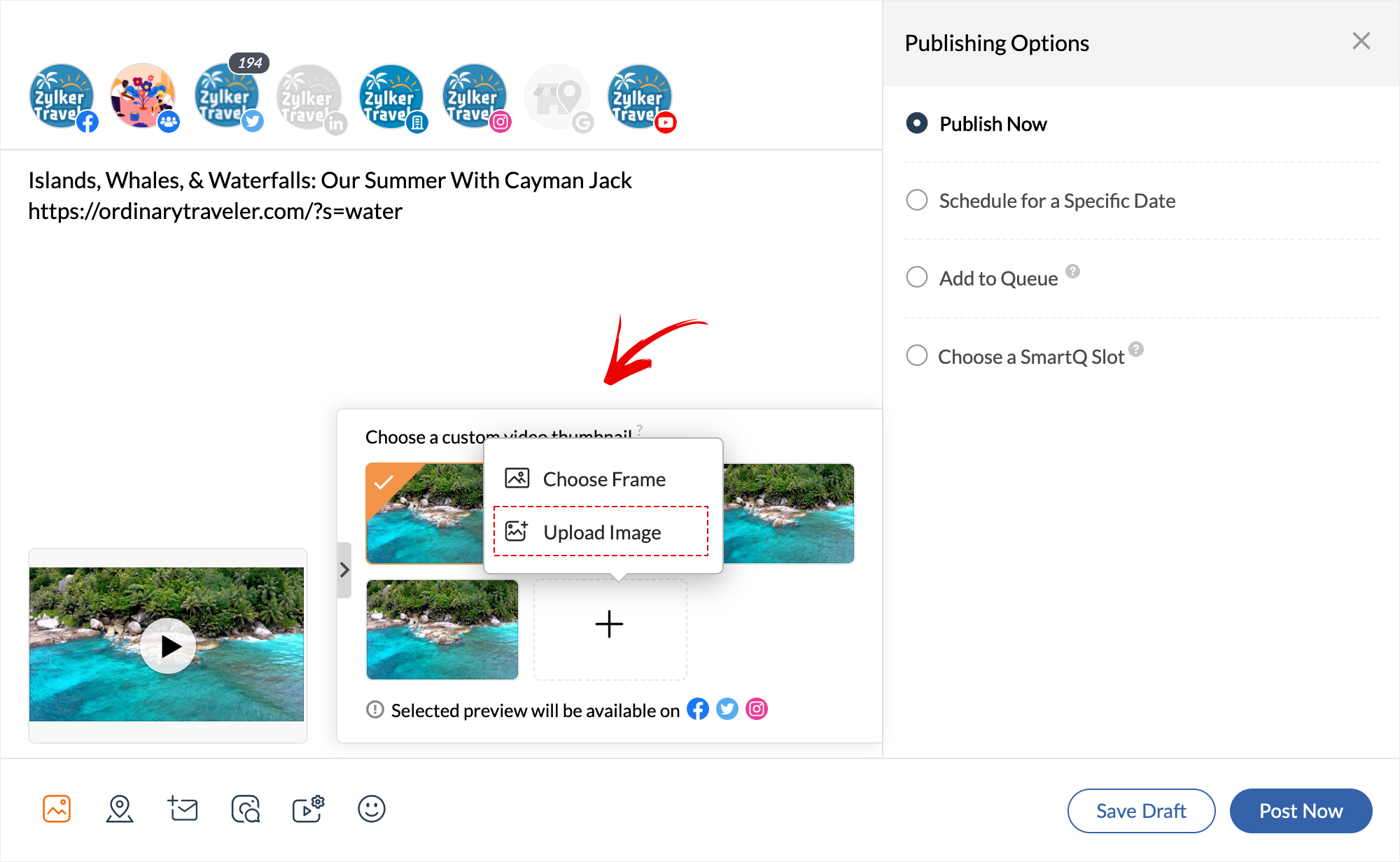
Task: Choose the Upload Image menu option
Action: [601, 532]
